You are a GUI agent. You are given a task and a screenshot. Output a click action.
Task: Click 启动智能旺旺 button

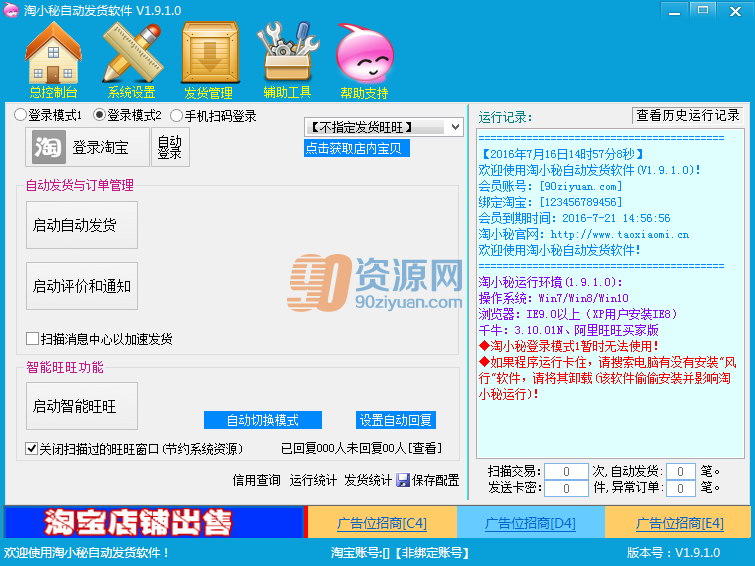tap(82, 406)
